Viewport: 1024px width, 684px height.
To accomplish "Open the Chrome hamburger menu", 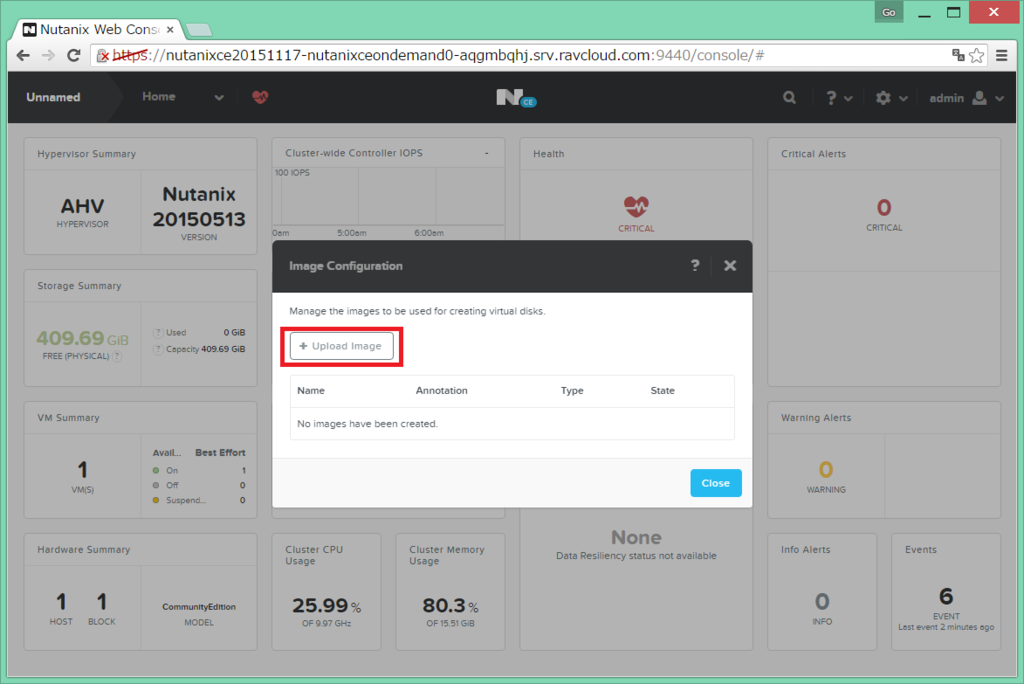I will click(x=1002, y=56).
